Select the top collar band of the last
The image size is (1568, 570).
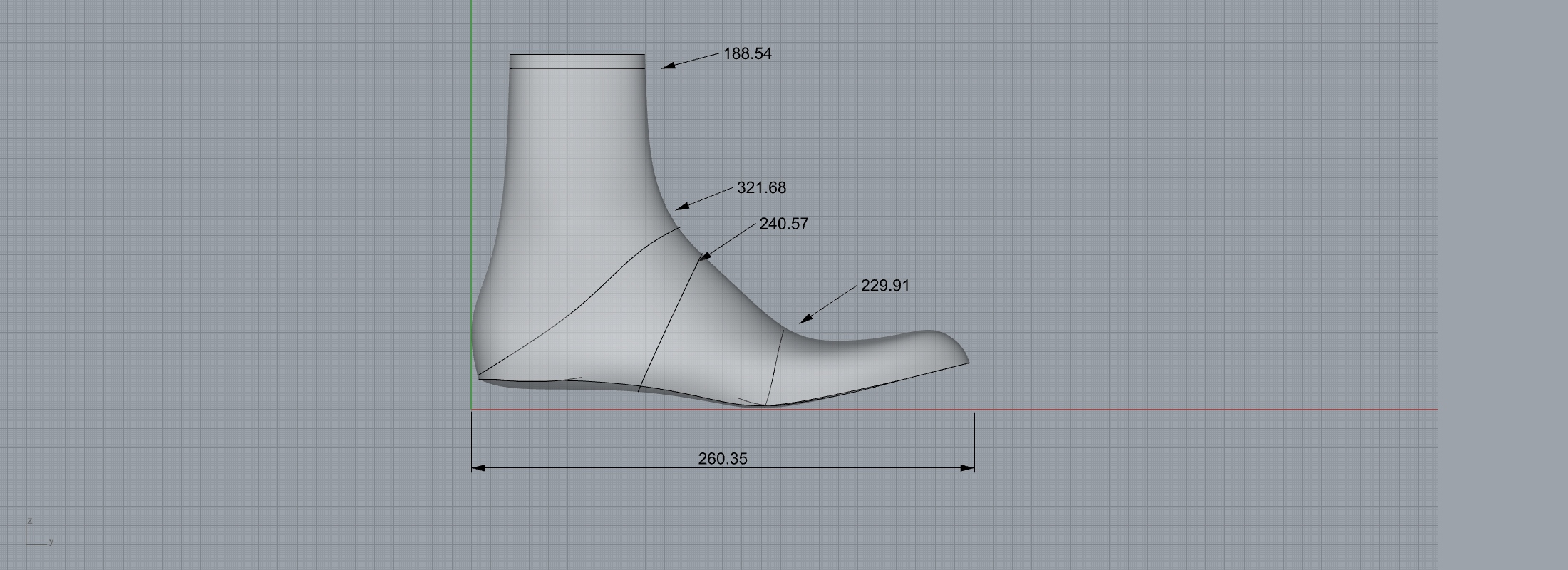coord(577,61)
